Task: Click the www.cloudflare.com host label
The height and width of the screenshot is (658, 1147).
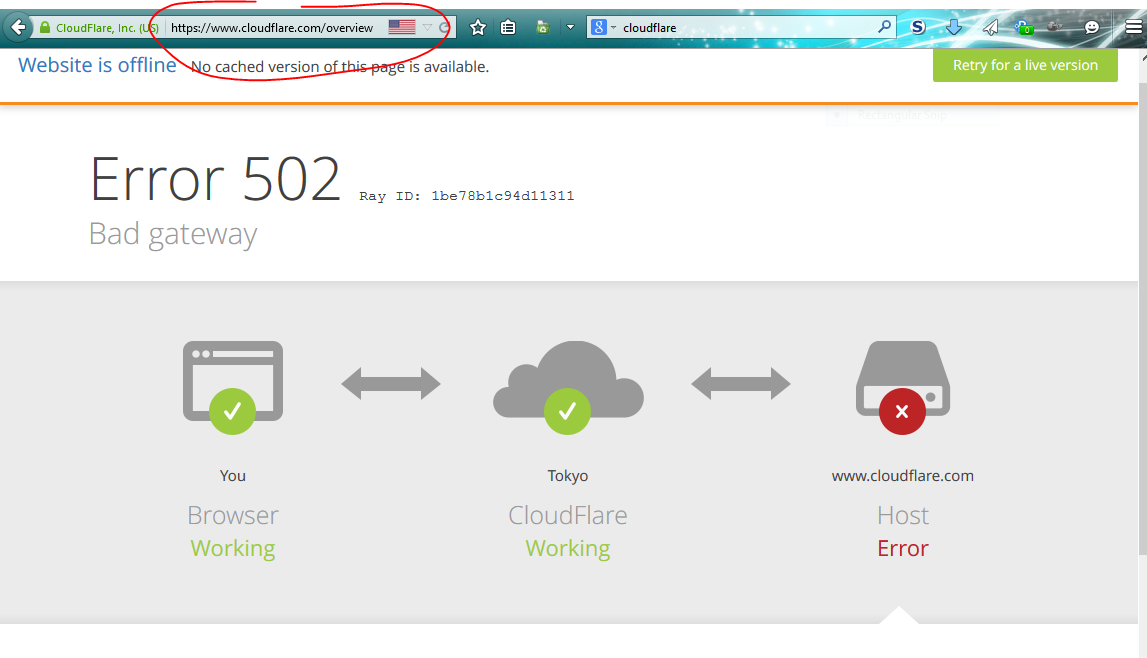Action: [903, 476]
